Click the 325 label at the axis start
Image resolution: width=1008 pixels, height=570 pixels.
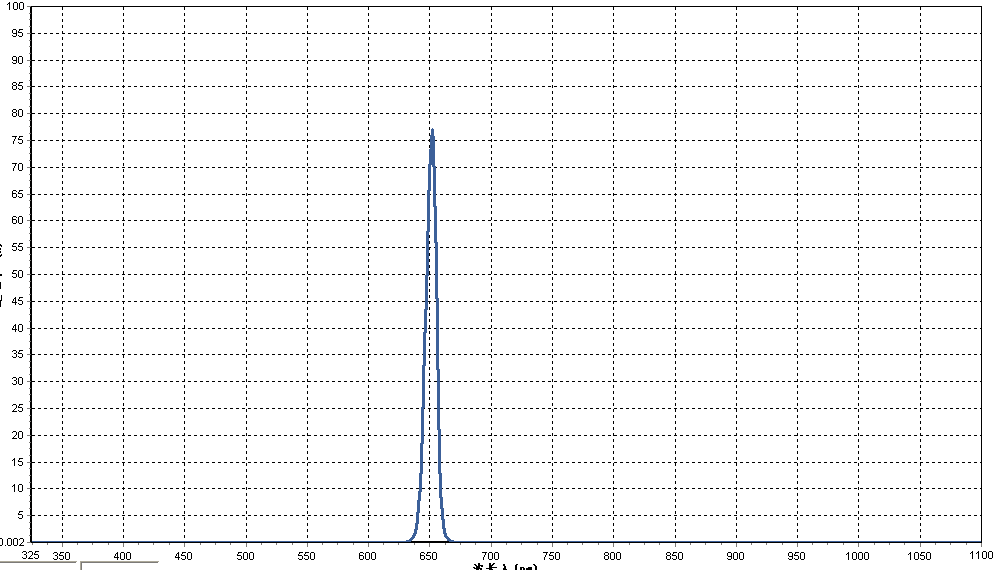[x=31, y=555]
